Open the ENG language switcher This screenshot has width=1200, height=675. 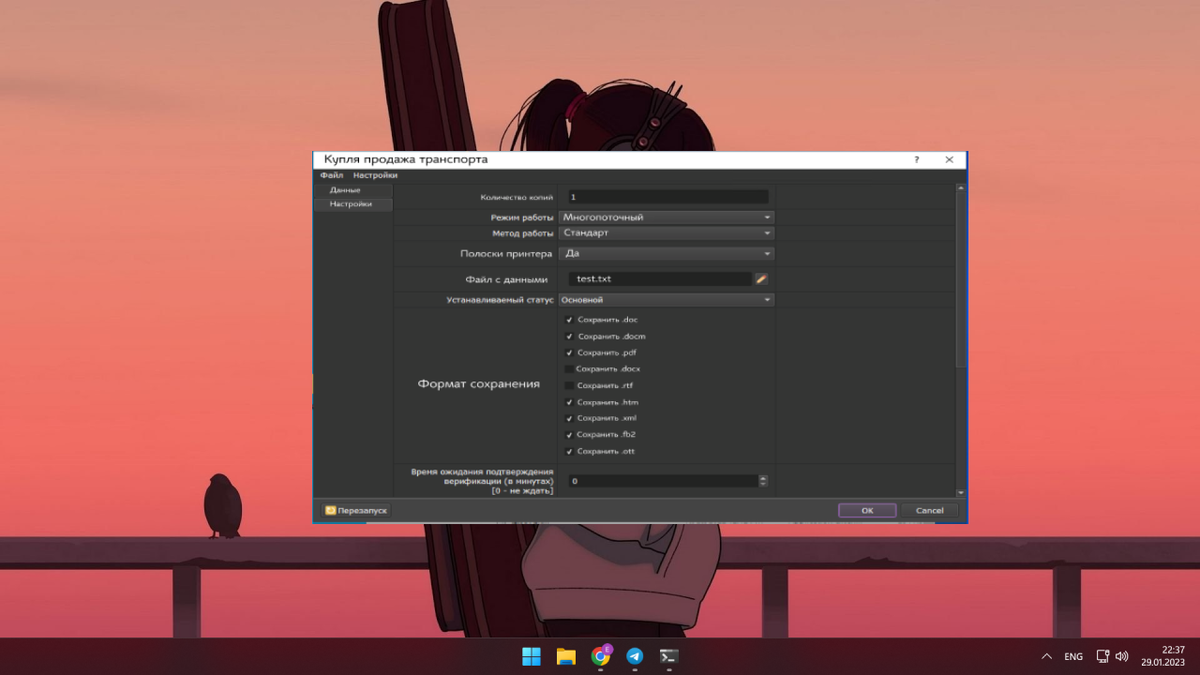1073,657
